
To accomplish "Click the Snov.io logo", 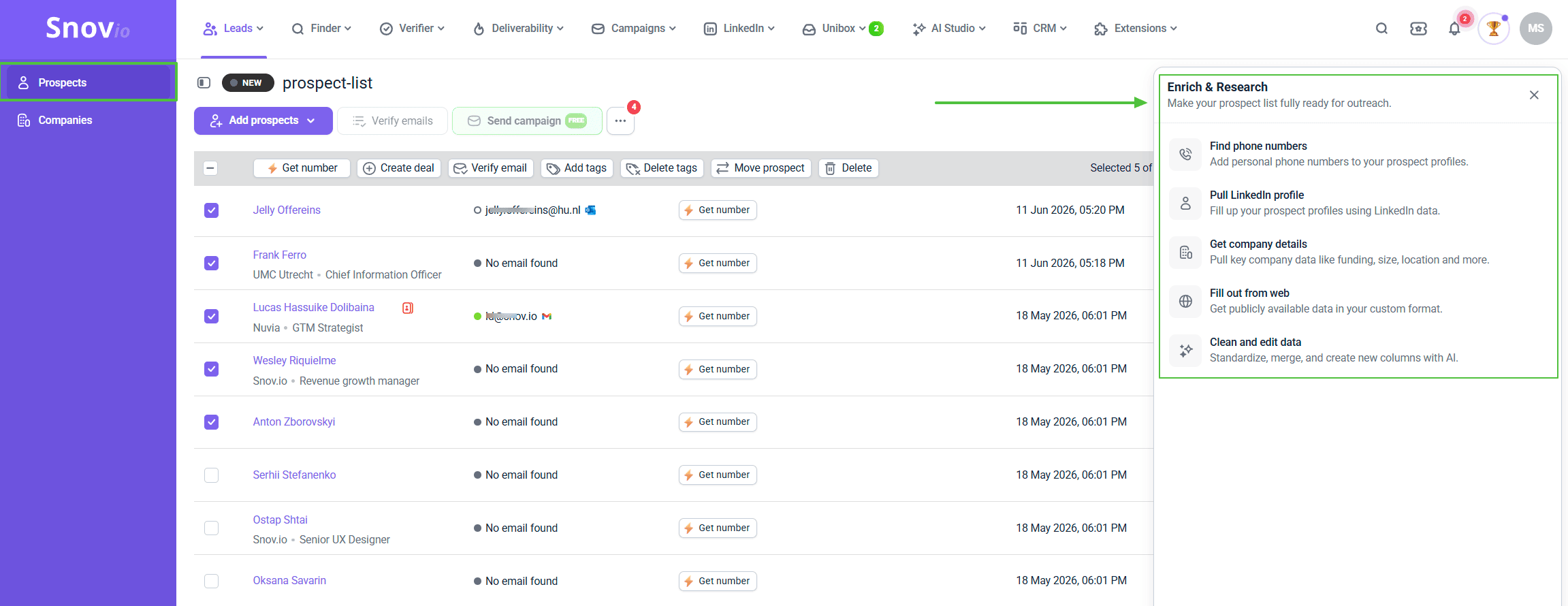I will point(88,28).
